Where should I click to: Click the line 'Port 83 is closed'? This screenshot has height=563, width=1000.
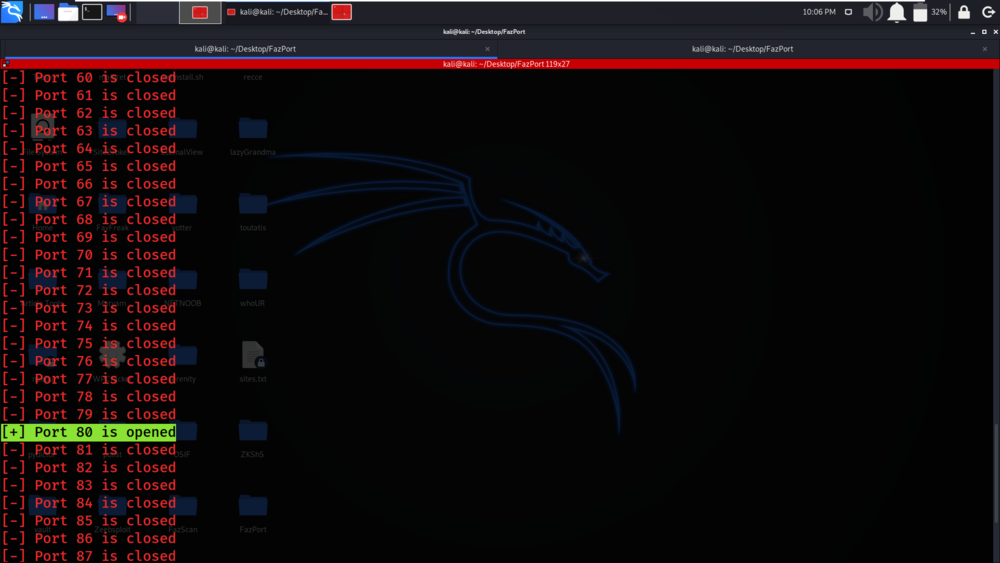pos(89,485)
